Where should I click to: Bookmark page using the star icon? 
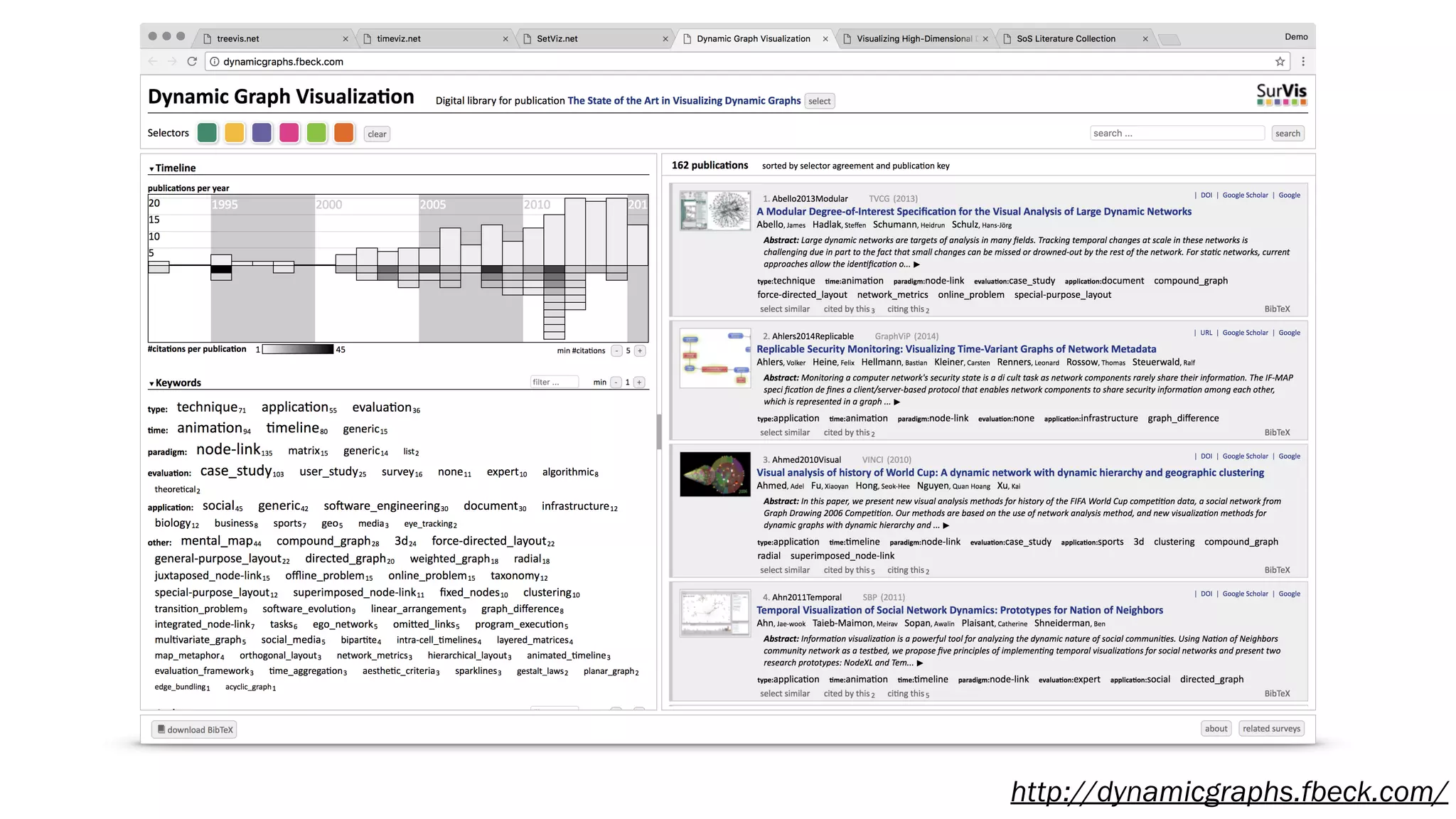(x=1280, y=62)
